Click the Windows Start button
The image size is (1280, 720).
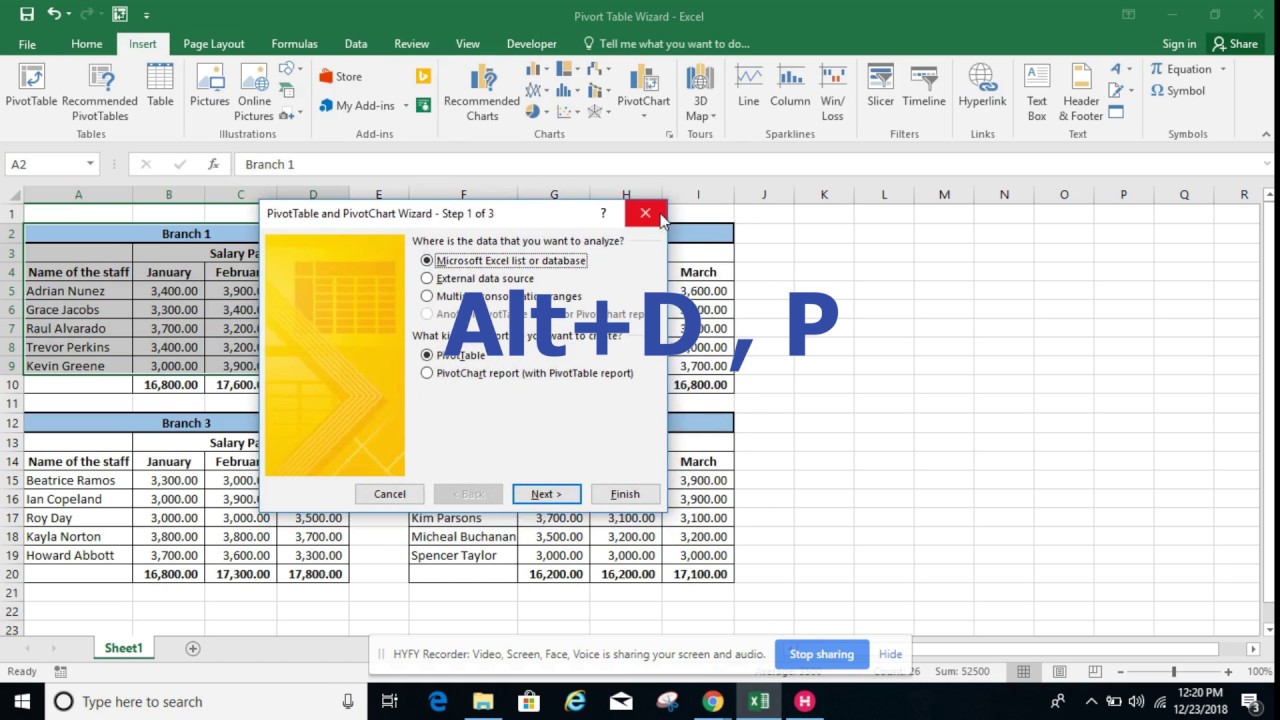click(22, 702)
